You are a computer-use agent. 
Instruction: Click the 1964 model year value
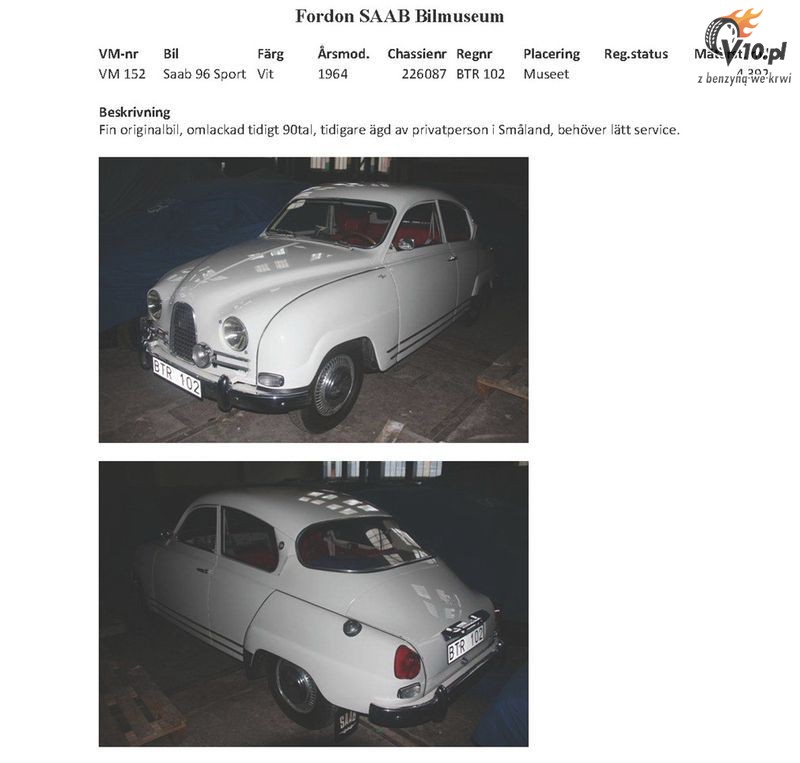pyautogui.click(x=332, y=74)
